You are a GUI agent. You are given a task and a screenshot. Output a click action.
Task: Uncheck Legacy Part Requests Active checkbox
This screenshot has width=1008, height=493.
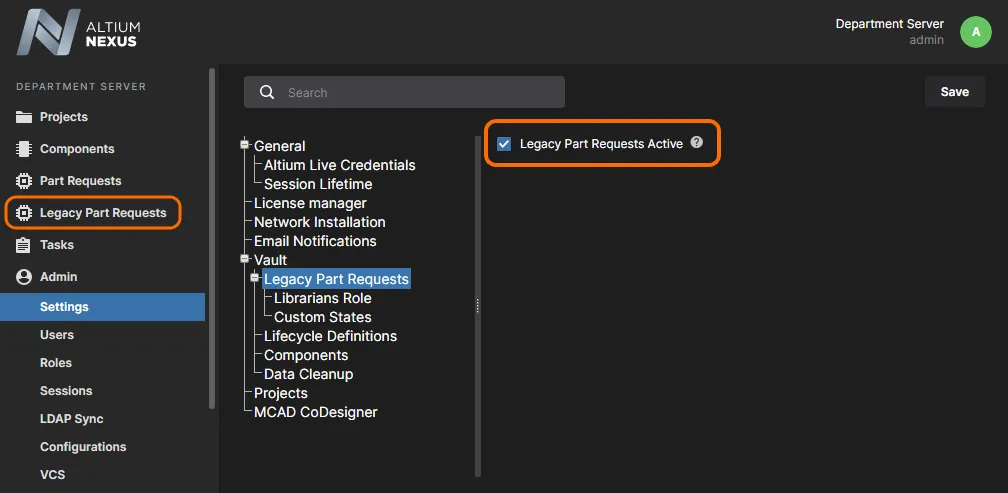click(x=504, y=144)
